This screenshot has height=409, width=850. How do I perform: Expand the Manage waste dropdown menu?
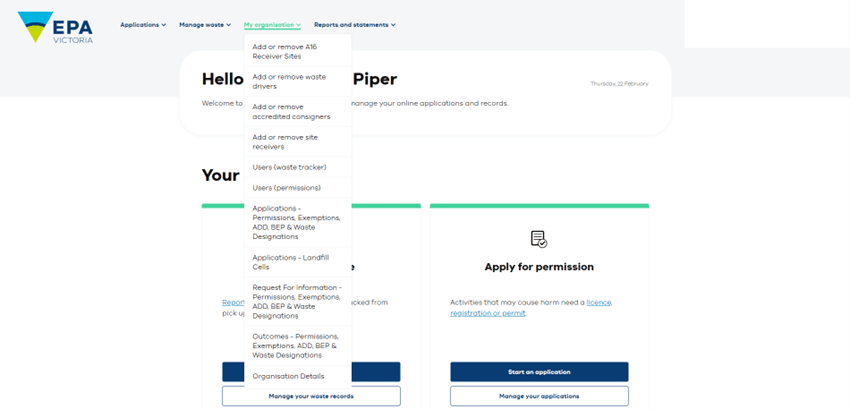[205, 25]
